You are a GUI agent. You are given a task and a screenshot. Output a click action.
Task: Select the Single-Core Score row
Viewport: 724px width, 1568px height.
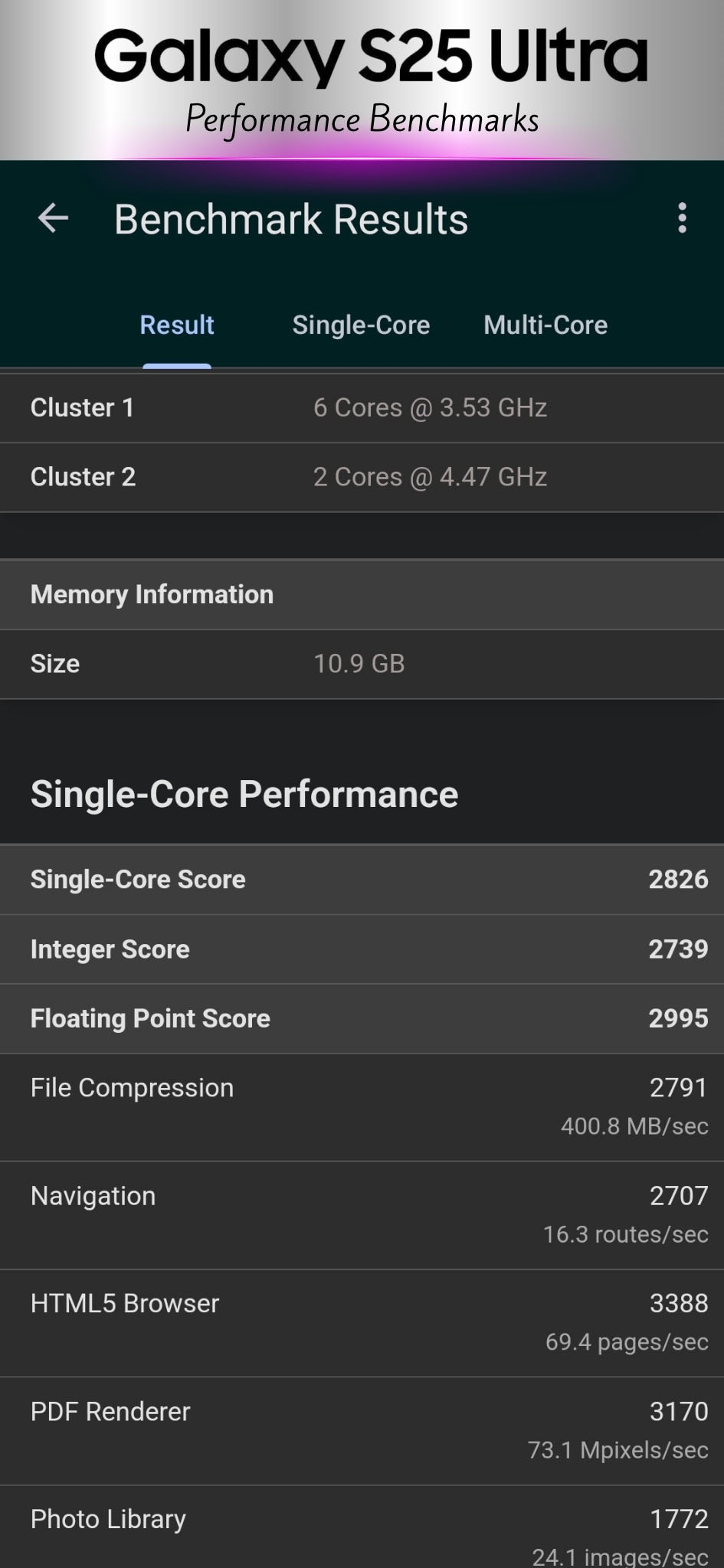pos(362,880)
